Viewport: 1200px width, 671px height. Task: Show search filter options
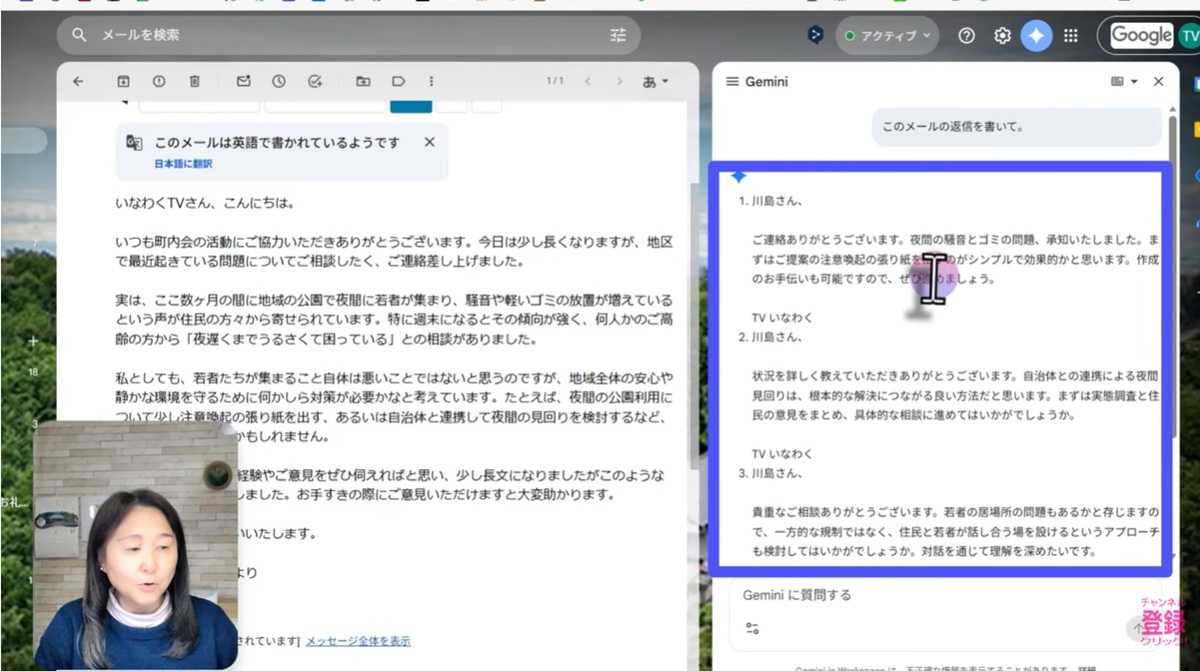point(618,35)
